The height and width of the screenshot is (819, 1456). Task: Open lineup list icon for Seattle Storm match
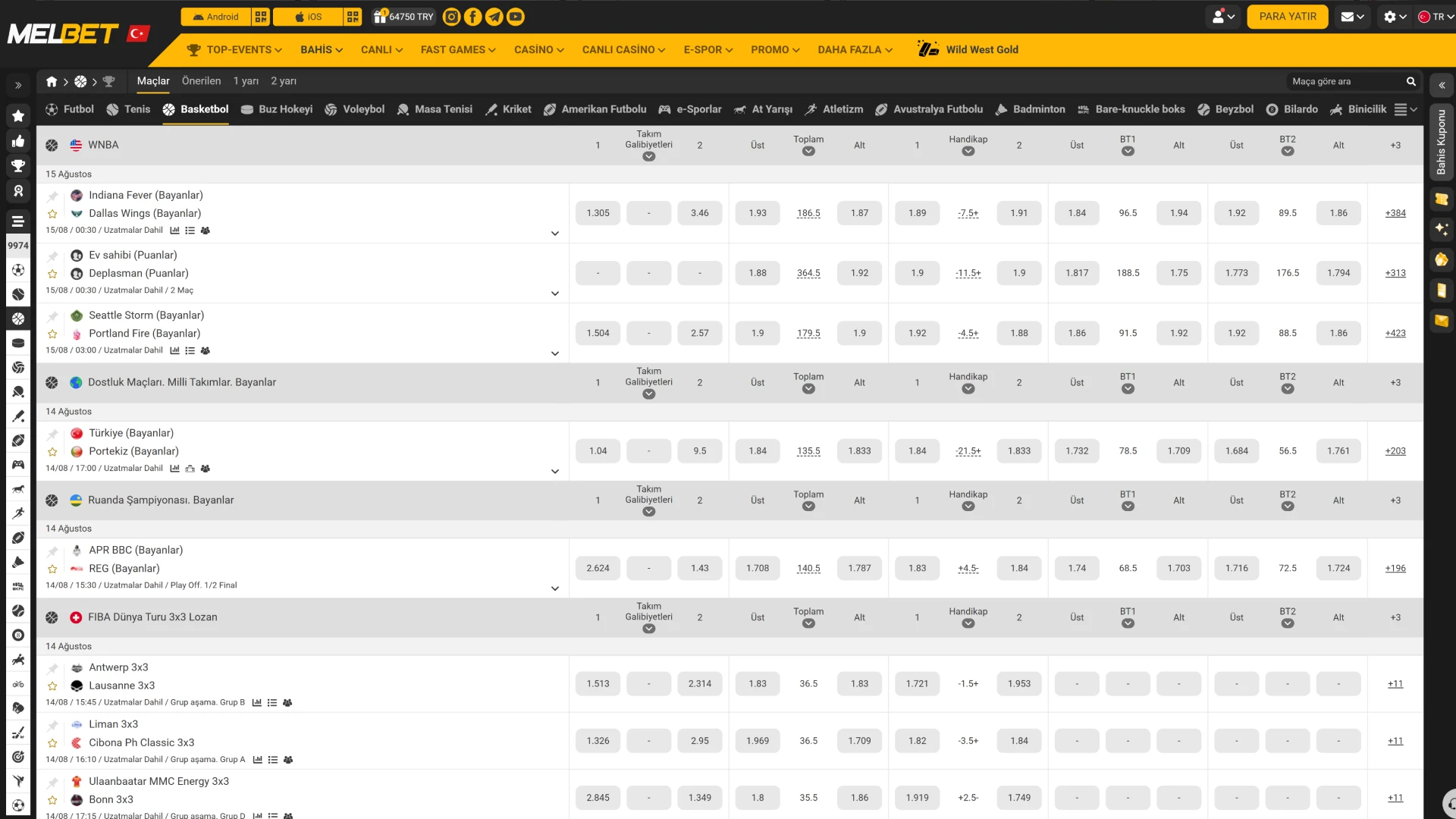190,350
